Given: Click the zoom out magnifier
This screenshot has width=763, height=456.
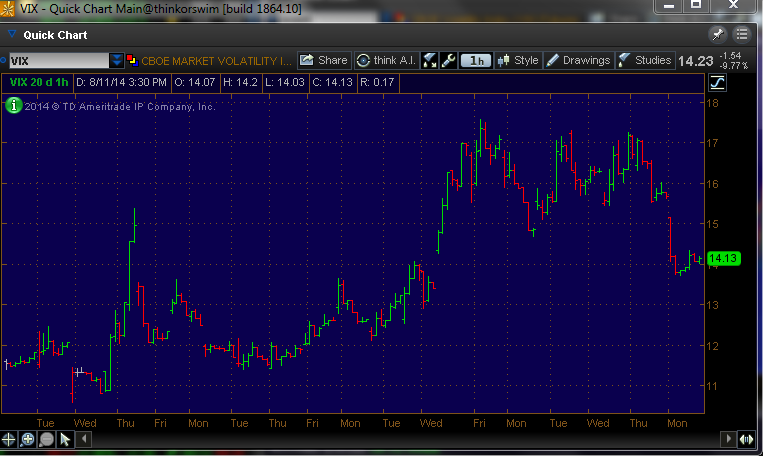Looking at the screenshot, I should (x=47, y=439).
